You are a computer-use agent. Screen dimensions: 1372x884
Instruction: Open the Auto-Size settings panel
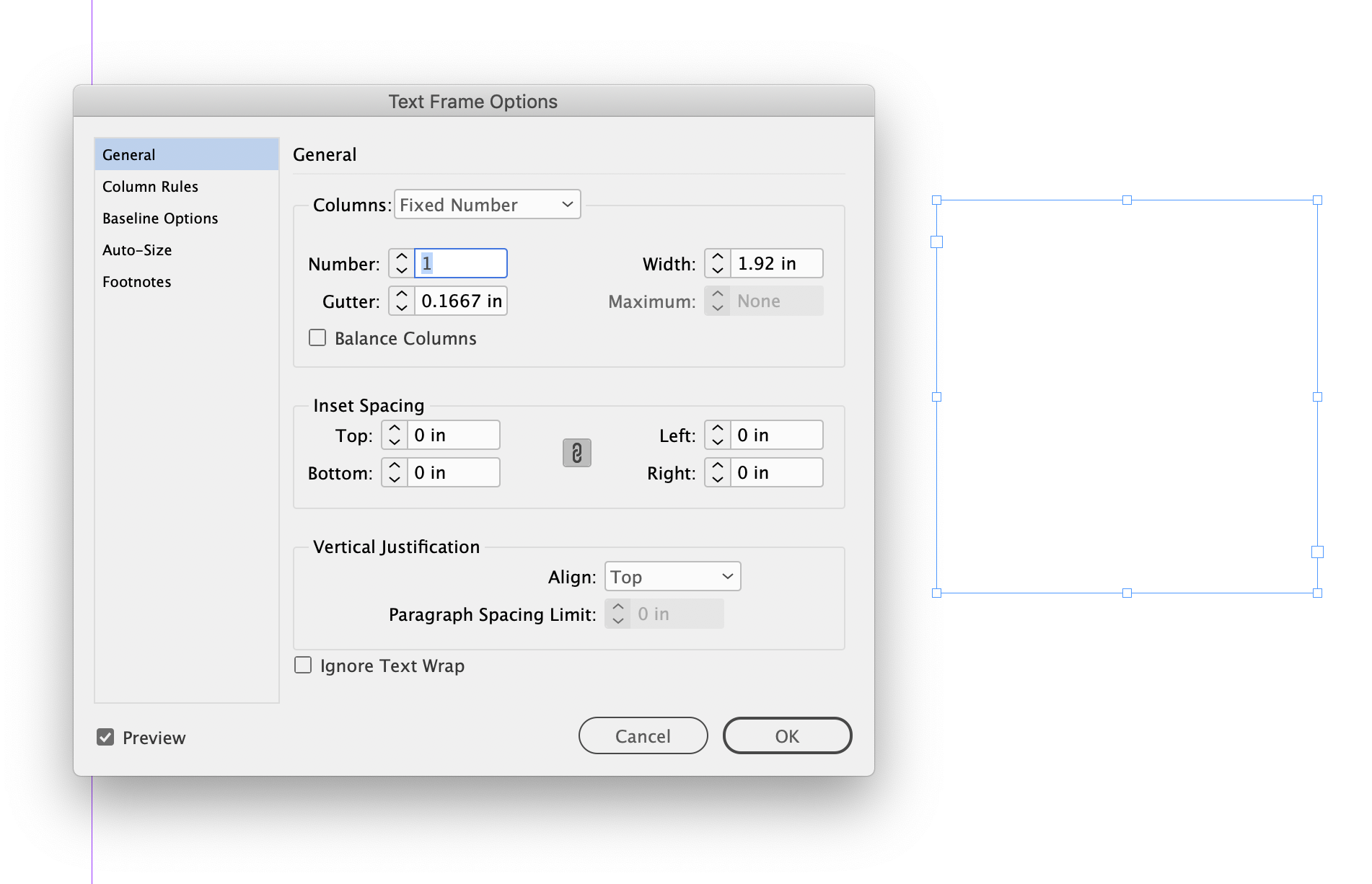pos(137,249)
